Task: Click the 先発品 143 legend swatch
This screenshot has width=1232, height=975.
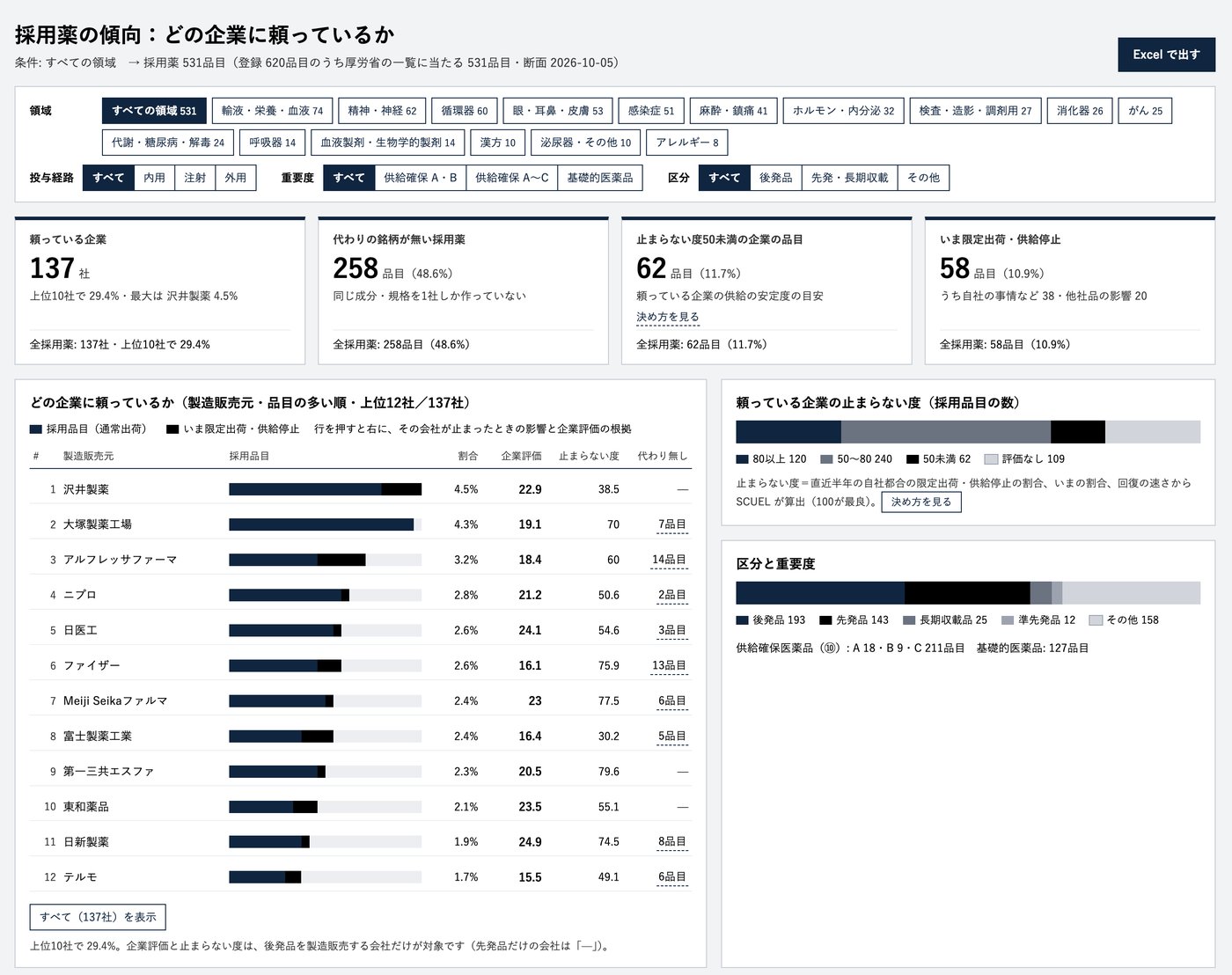Action: click(x=825, y=620)
